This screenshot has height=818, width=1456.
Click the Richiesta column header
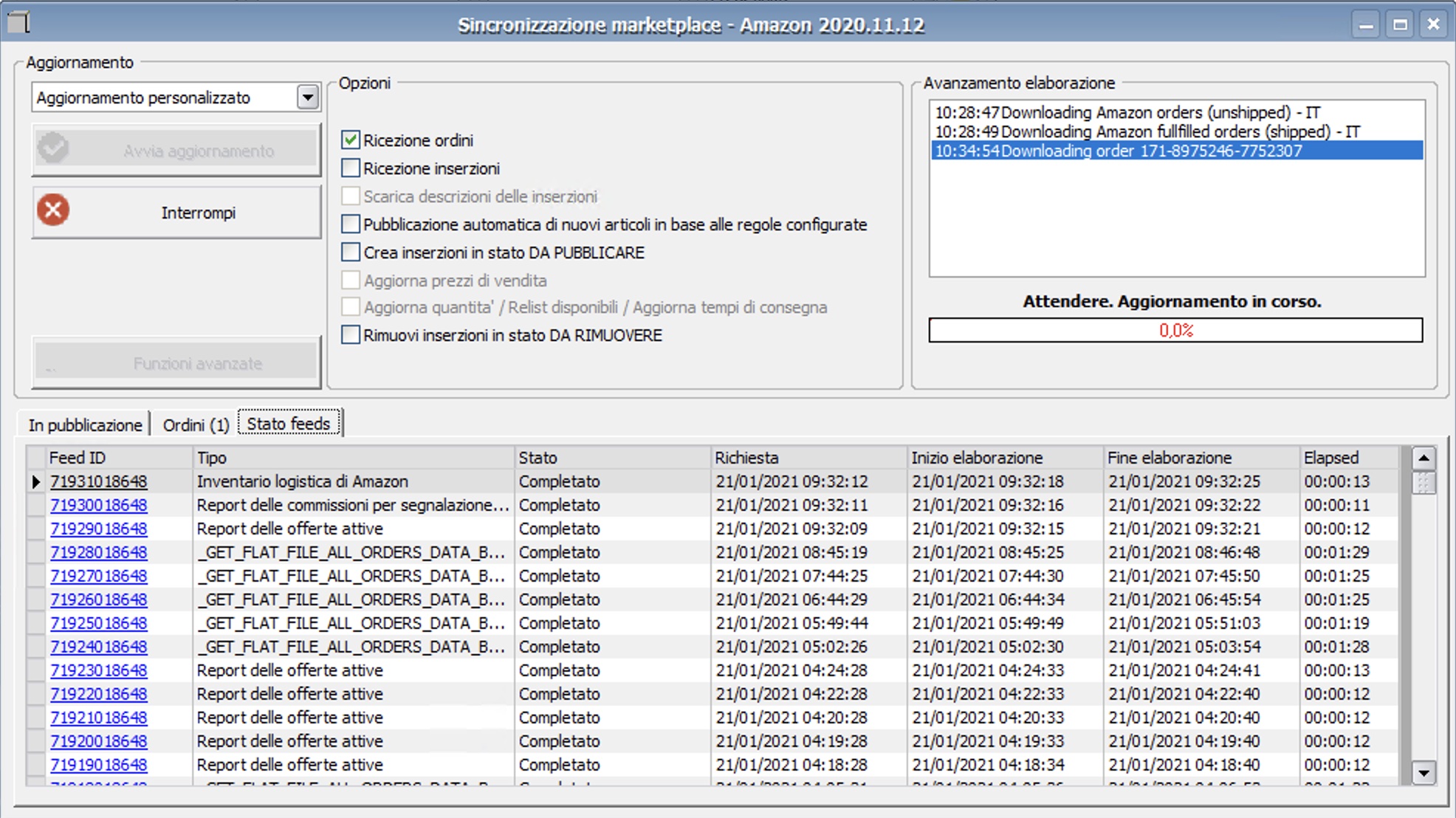pos(809,458)
